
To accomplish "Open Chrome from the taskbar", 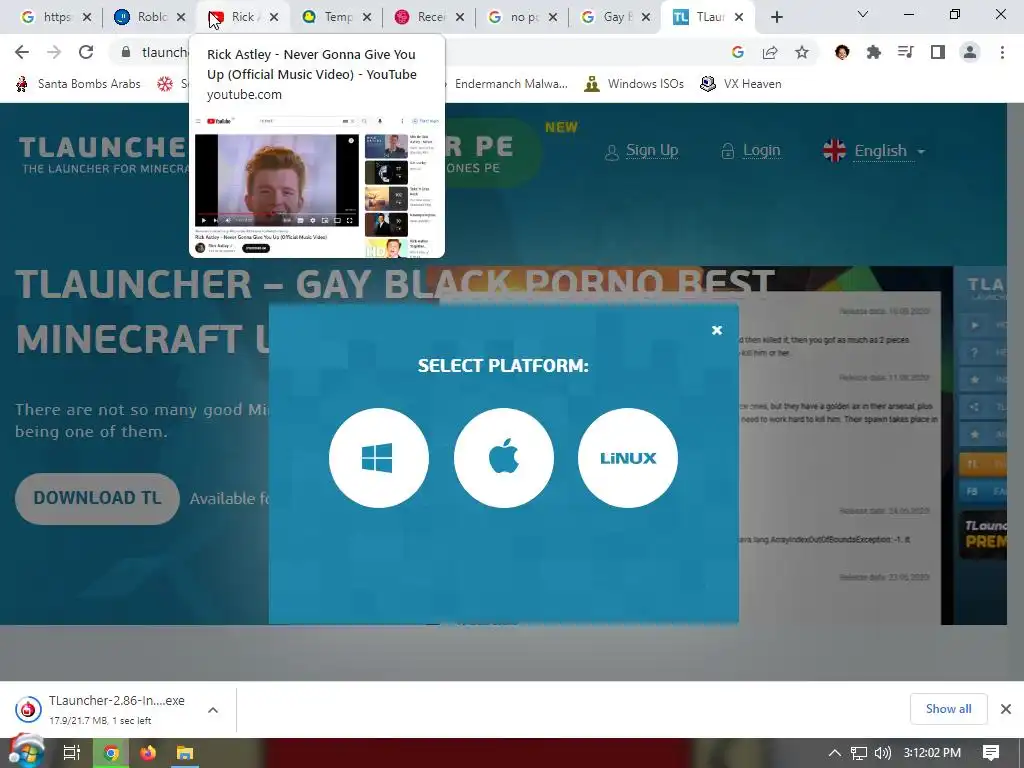I will [111, 753].
